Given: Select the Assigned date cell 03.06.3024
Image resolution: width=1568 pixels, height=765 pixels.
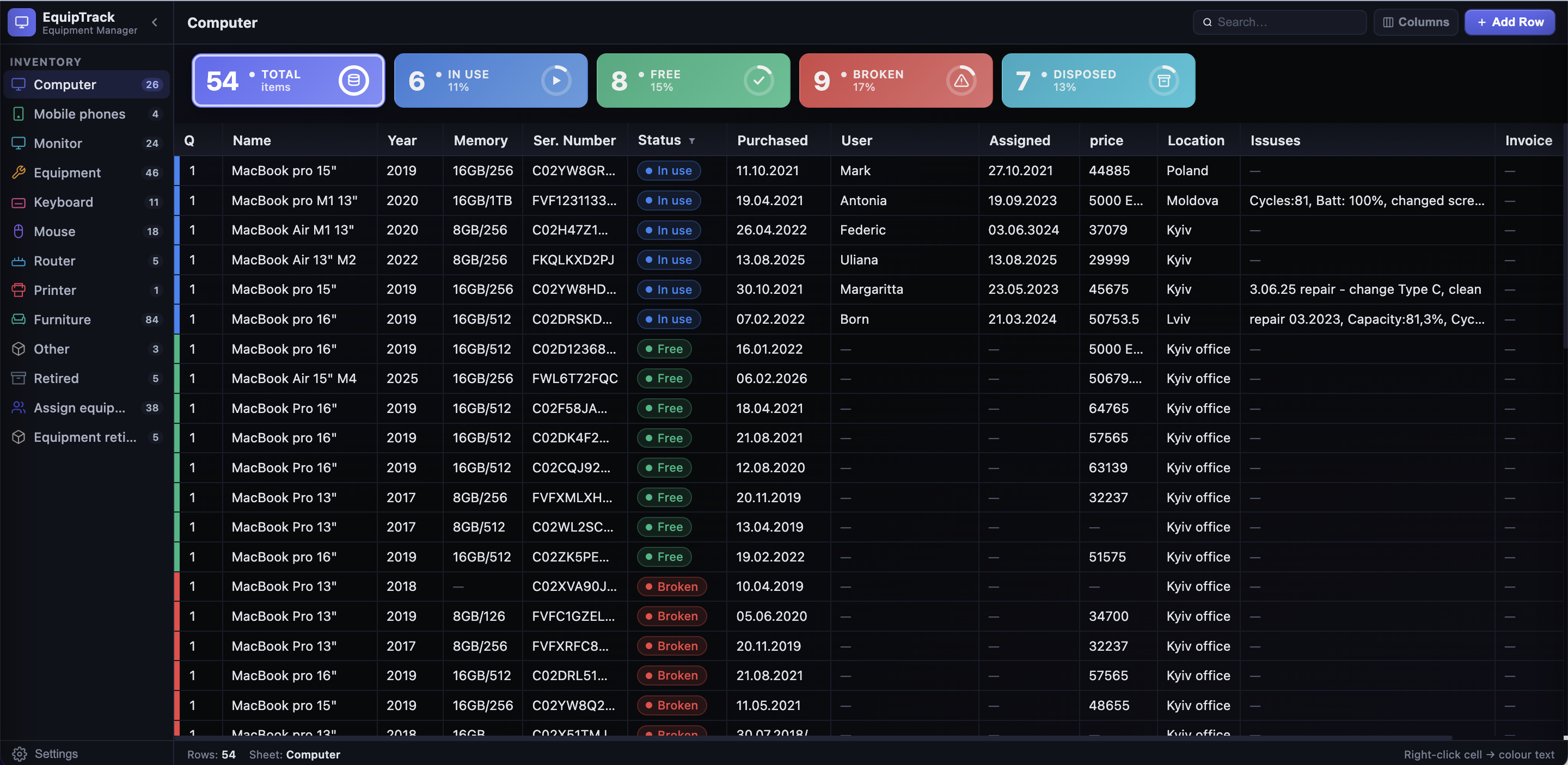Looking at the screenshot, I should 1028,230.
